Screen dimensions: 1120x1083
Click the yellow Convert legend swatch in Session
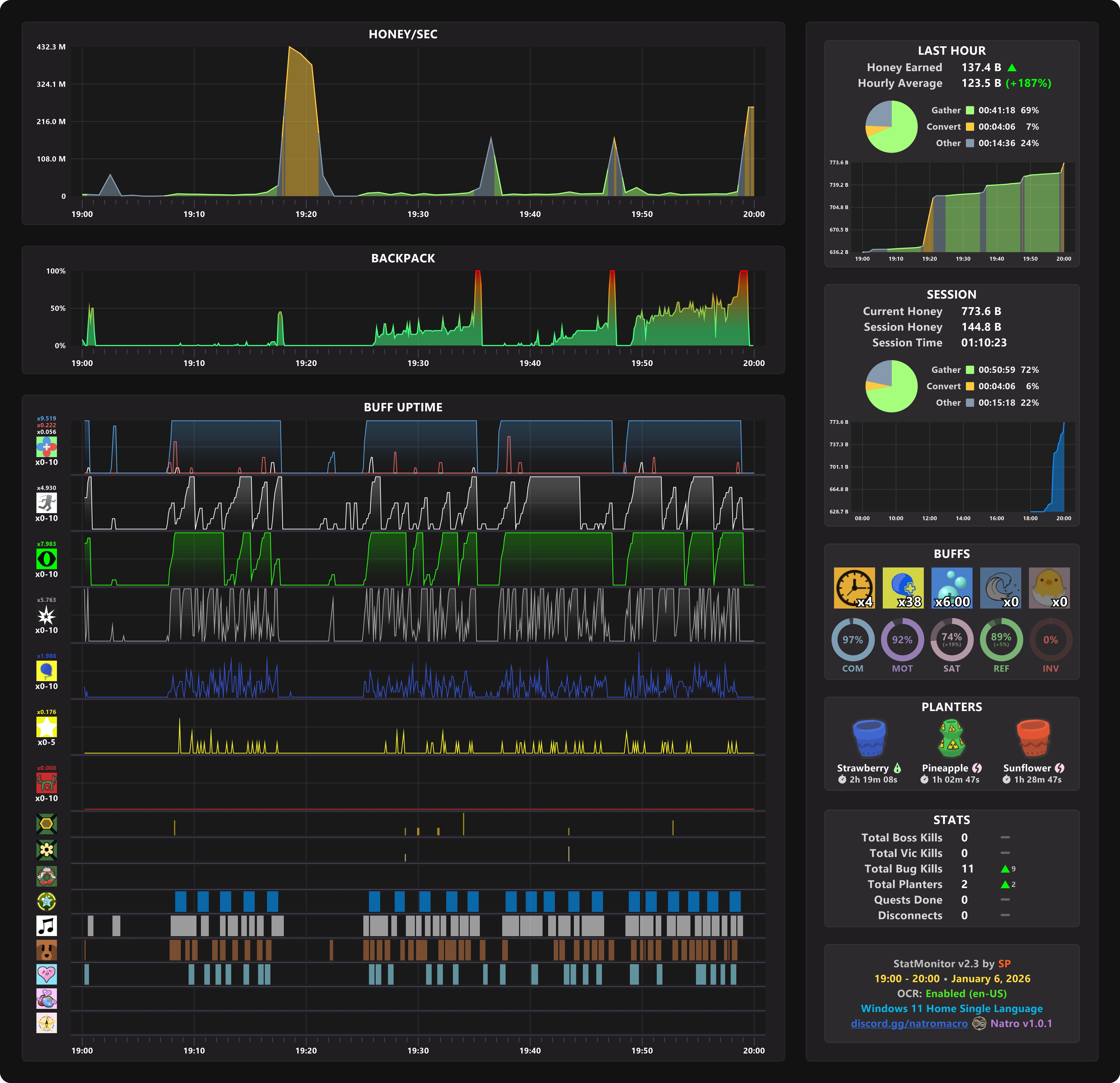pos(970,386)
